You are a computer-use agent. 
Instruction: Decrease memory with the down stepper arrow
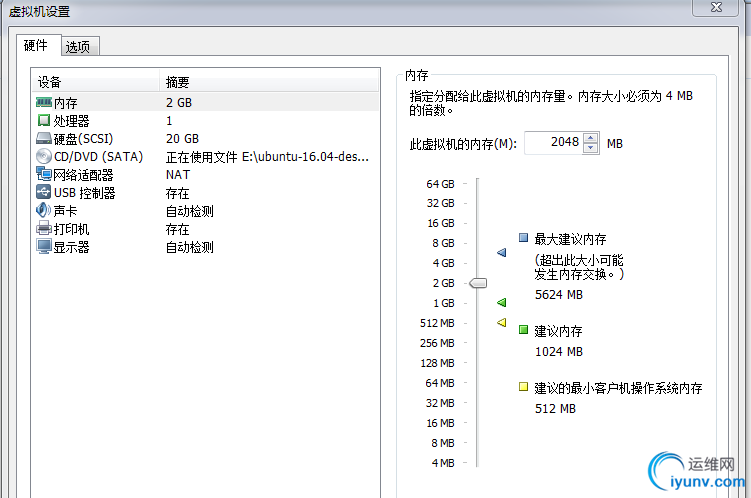tap(591, 148)
